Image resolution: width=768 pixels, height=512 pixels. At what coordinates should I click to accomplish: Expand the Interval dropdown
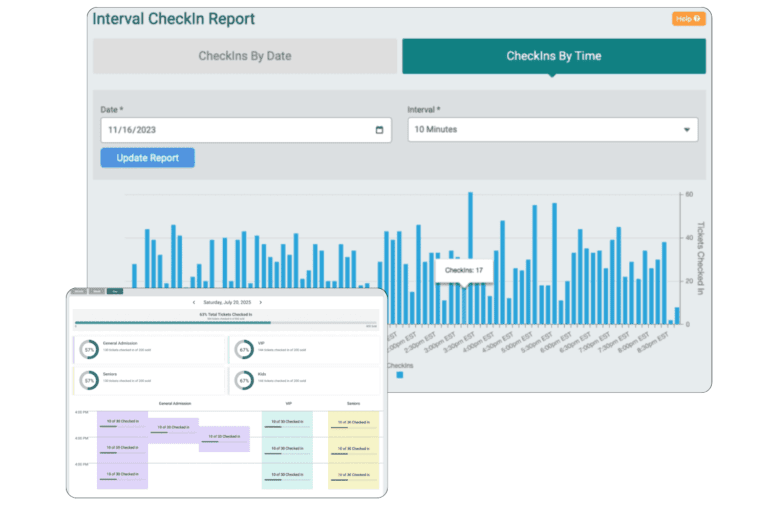[552, 130]
